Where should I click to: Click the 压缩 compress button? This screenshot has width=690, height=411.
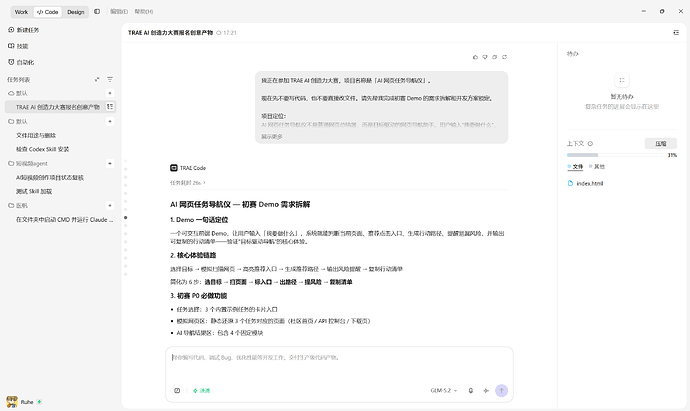tap(661, 143)
